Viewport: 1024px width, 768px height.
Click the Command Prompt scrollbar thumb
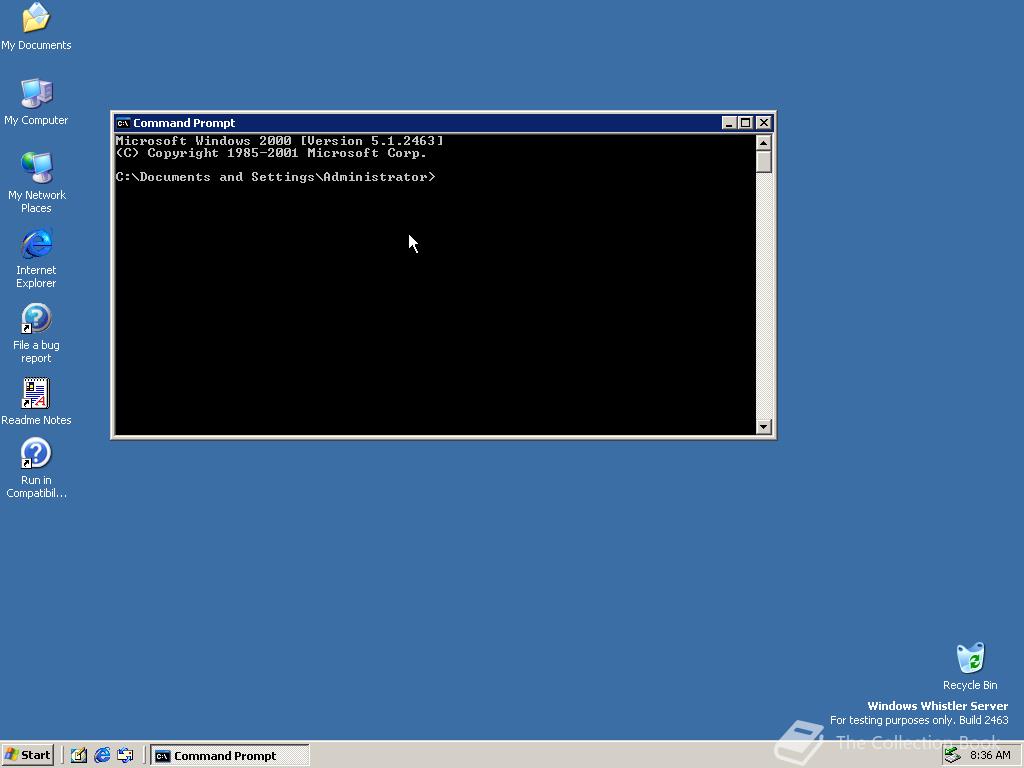coord(763,162)
